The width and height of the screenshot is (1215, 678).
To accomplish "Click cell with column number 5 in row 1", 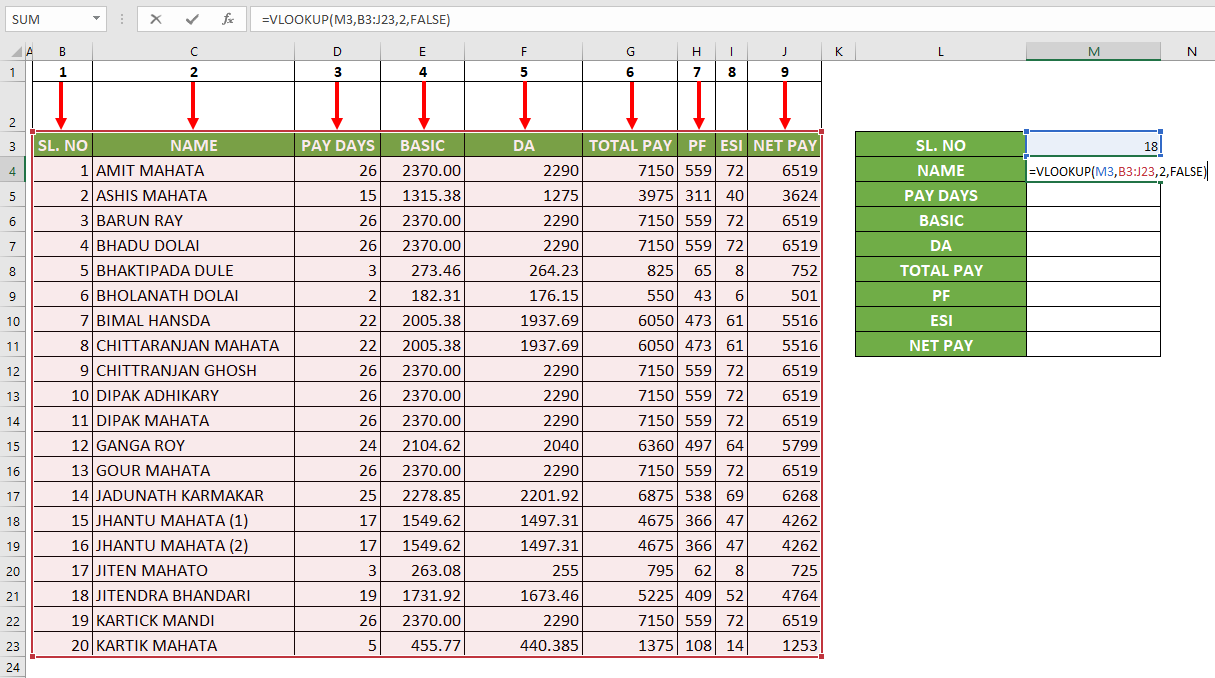I will [524, 71].
